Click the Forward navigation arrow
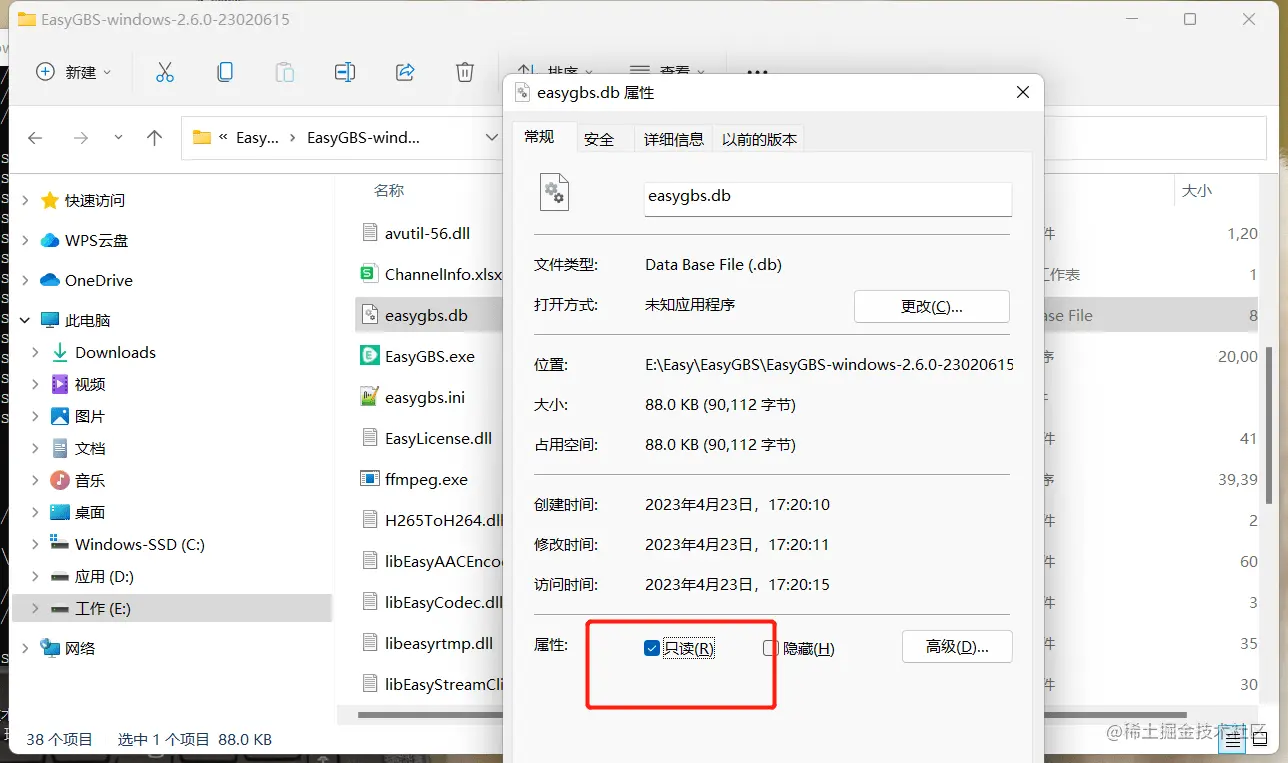This screenshot has width=1288, height=763. click(x=82, y=138)
